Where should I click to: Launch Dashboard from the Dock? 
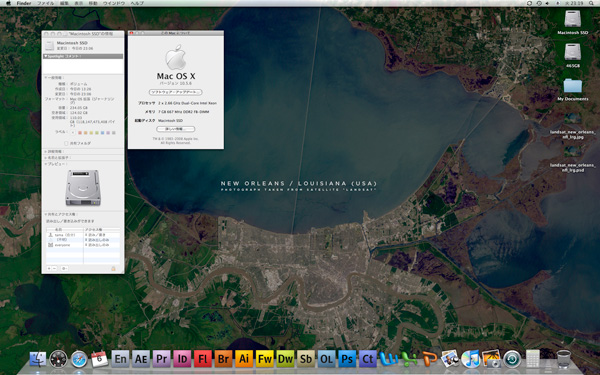pyautogui.click(x=59, y=359)
